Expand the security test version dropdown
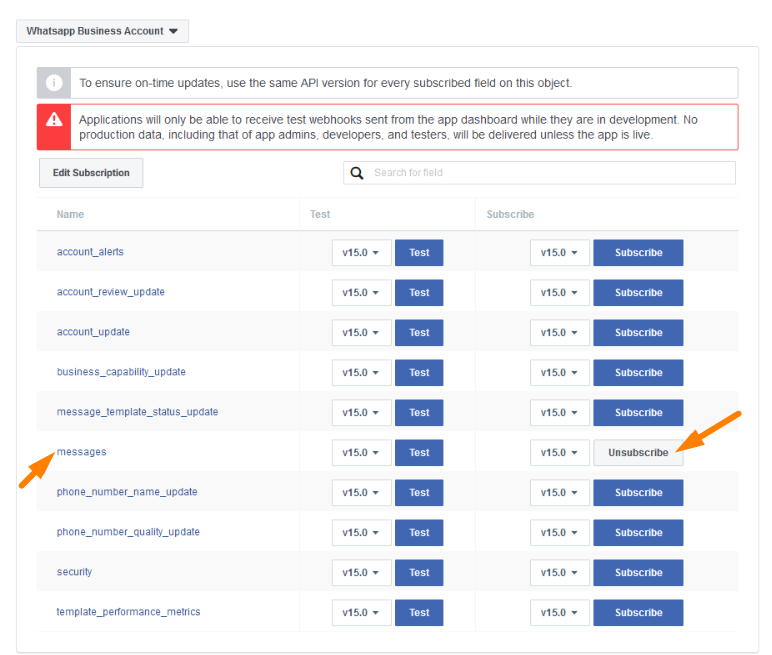Screen dimensions: 772x655 [x=361, y=573]
